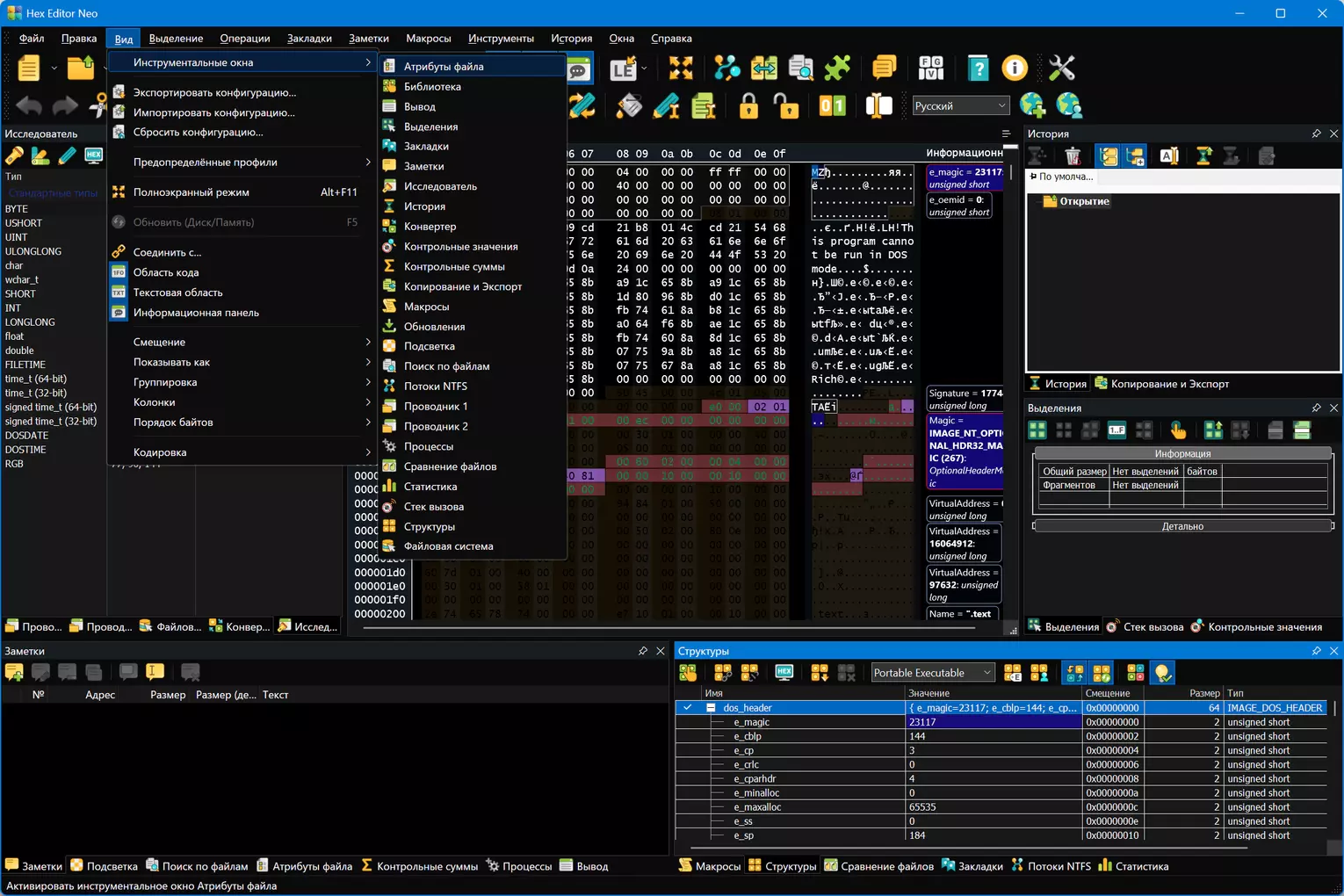Click the Детально button in Выделения panel
This screenshot has width=1344, height=896.
pyautogui.click(x=1182, y=526)
